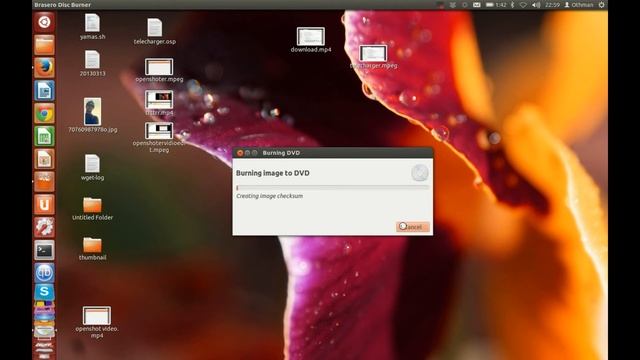The image size is (640, 360).
Task: Select openshotervideoer1.mpeg on desktop
Action: point(159,138)
